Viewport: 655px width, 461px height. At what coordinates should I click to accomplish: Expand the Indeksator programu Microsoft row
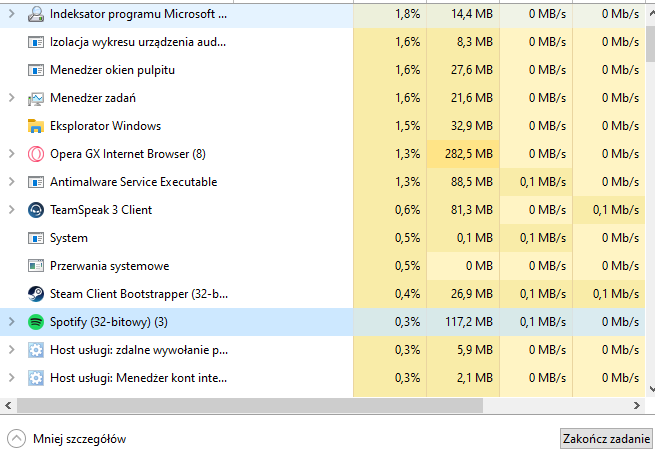click(x=12, y=14)
